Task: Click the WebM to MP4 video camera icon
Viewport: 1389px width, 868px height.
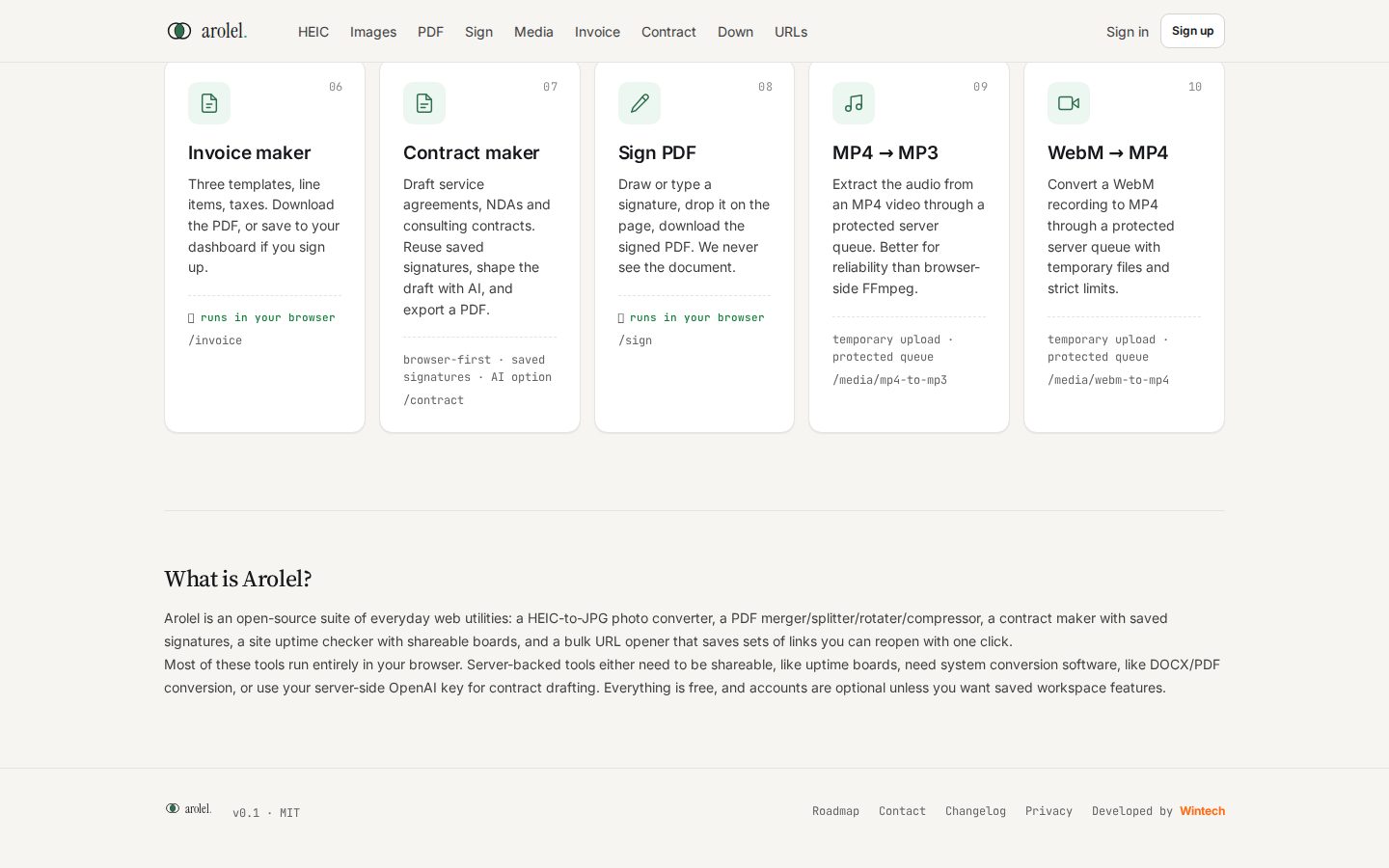Action: [1069, 103]
